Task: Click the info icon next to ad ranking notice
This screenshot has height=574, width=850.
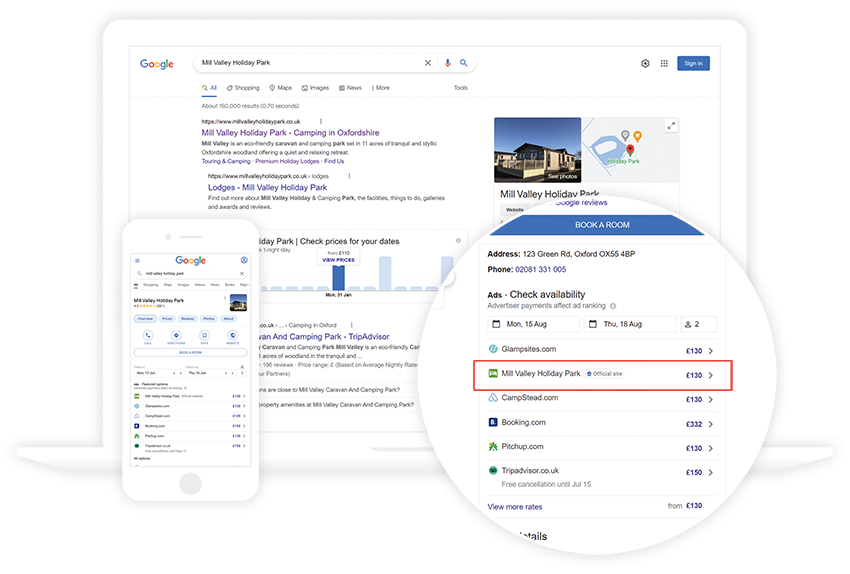Action: tap(613, 306)
